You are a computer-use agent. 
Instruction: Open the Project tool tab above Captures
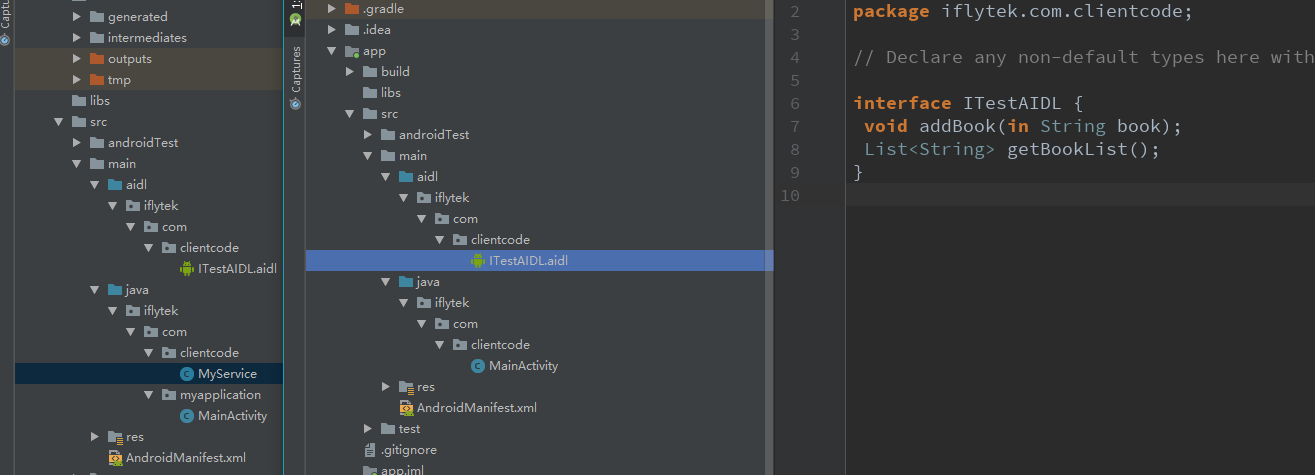[x=295, y=14]
